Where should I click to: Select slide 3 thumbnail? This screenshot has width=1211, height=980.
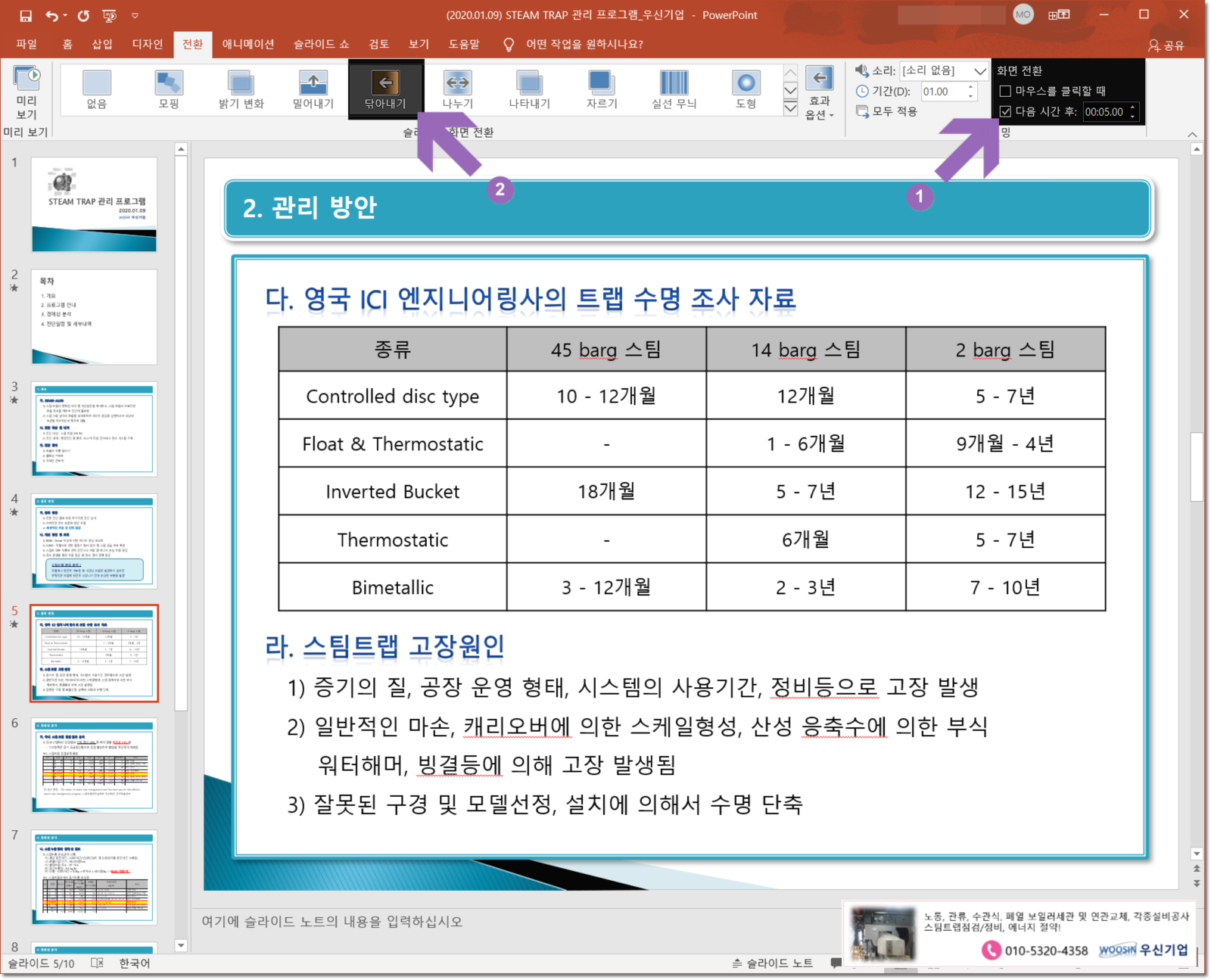(x=94, y=429)
